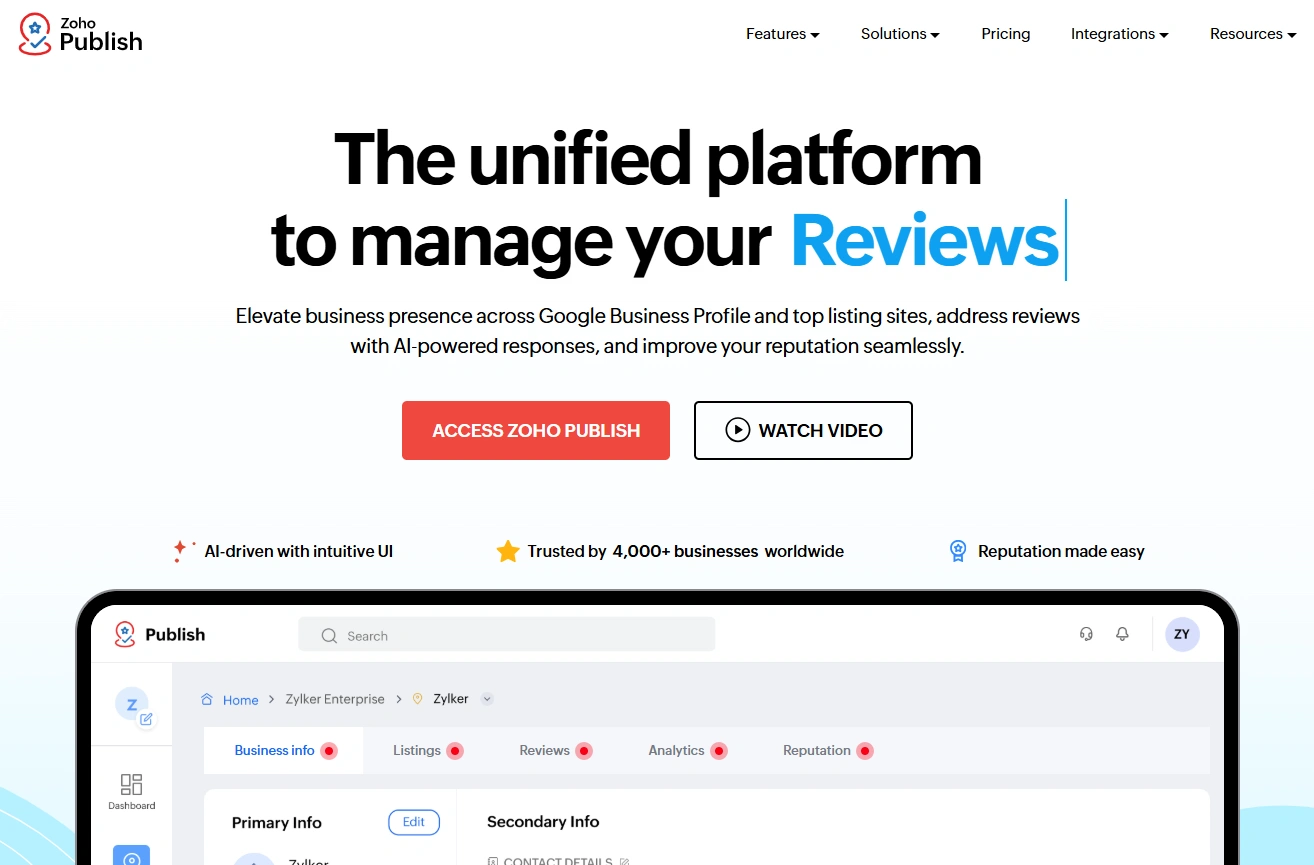
Task: Select the Dashboard icon in the sidebar
Action: (131, 790)
